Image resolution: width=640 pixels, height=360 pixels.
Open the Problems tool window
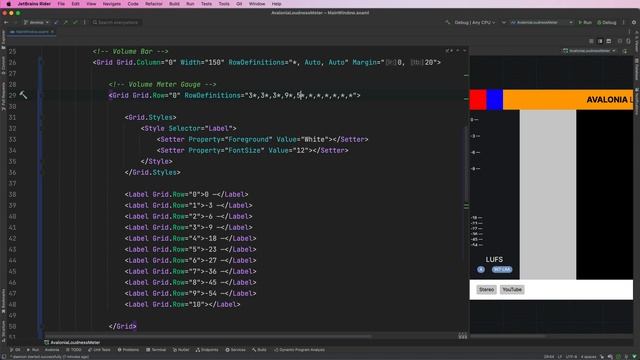pos(128,350)
